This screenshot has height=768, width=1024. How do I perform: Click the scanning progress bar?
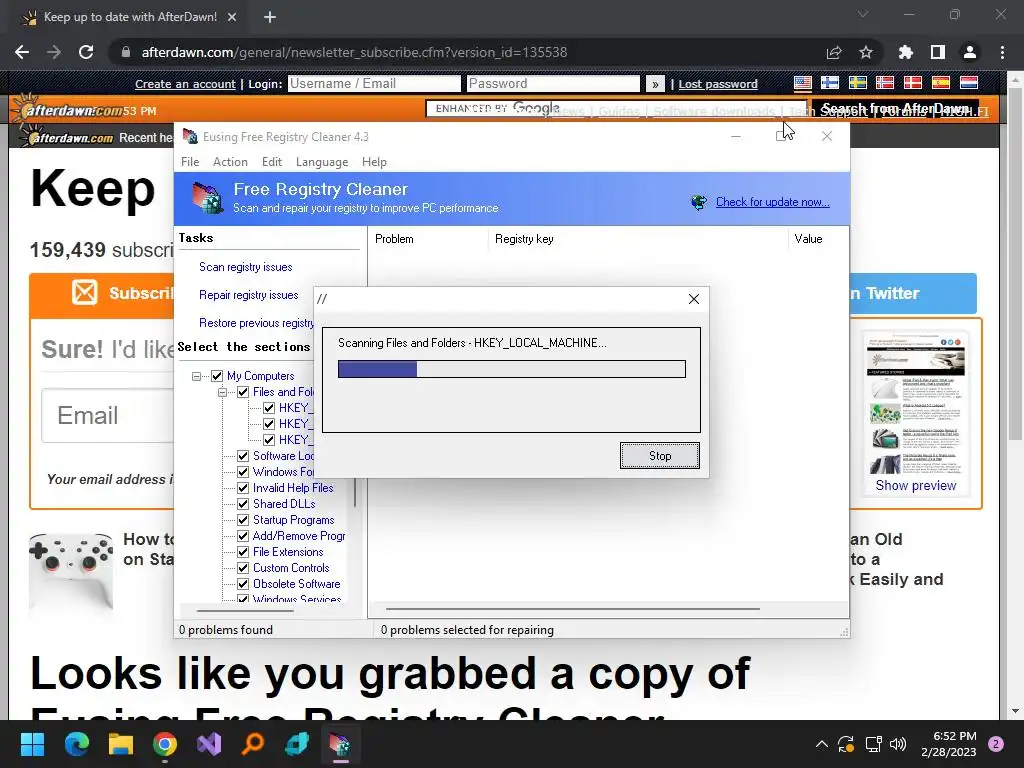(511, 369)
